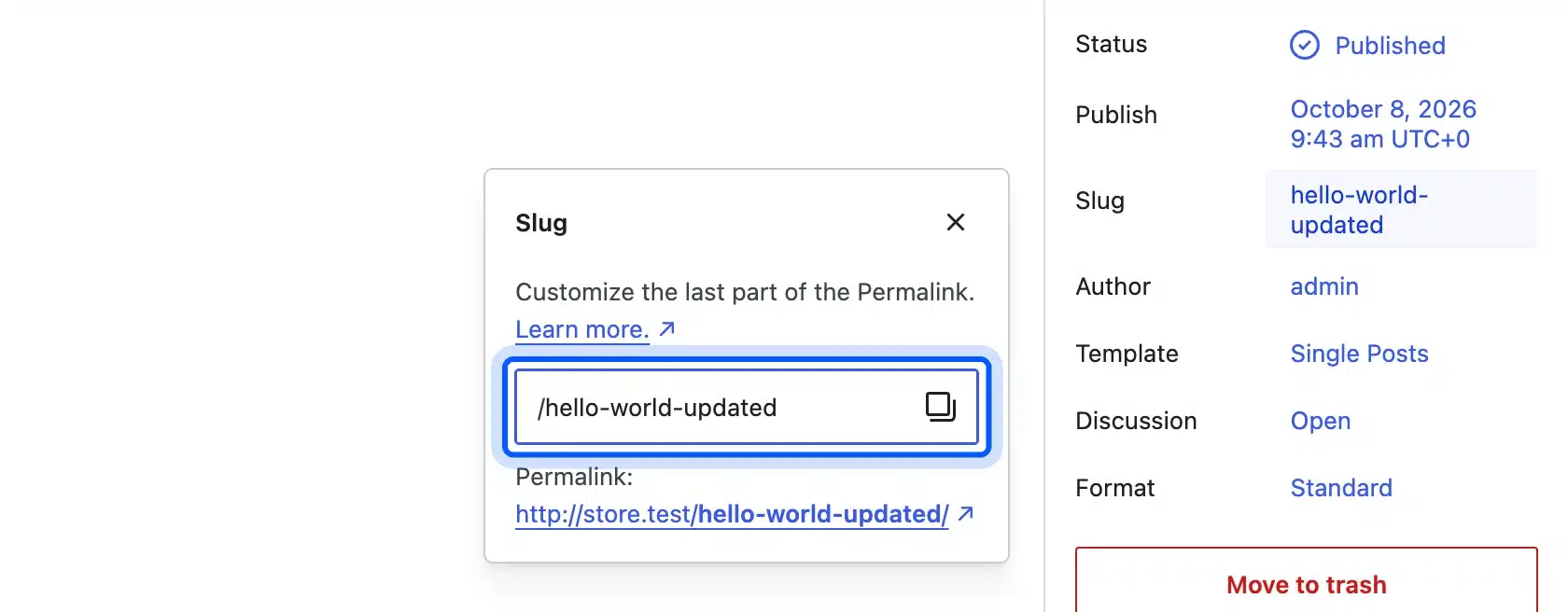Click the Slug label in the sidebar

pos(1099,201)
